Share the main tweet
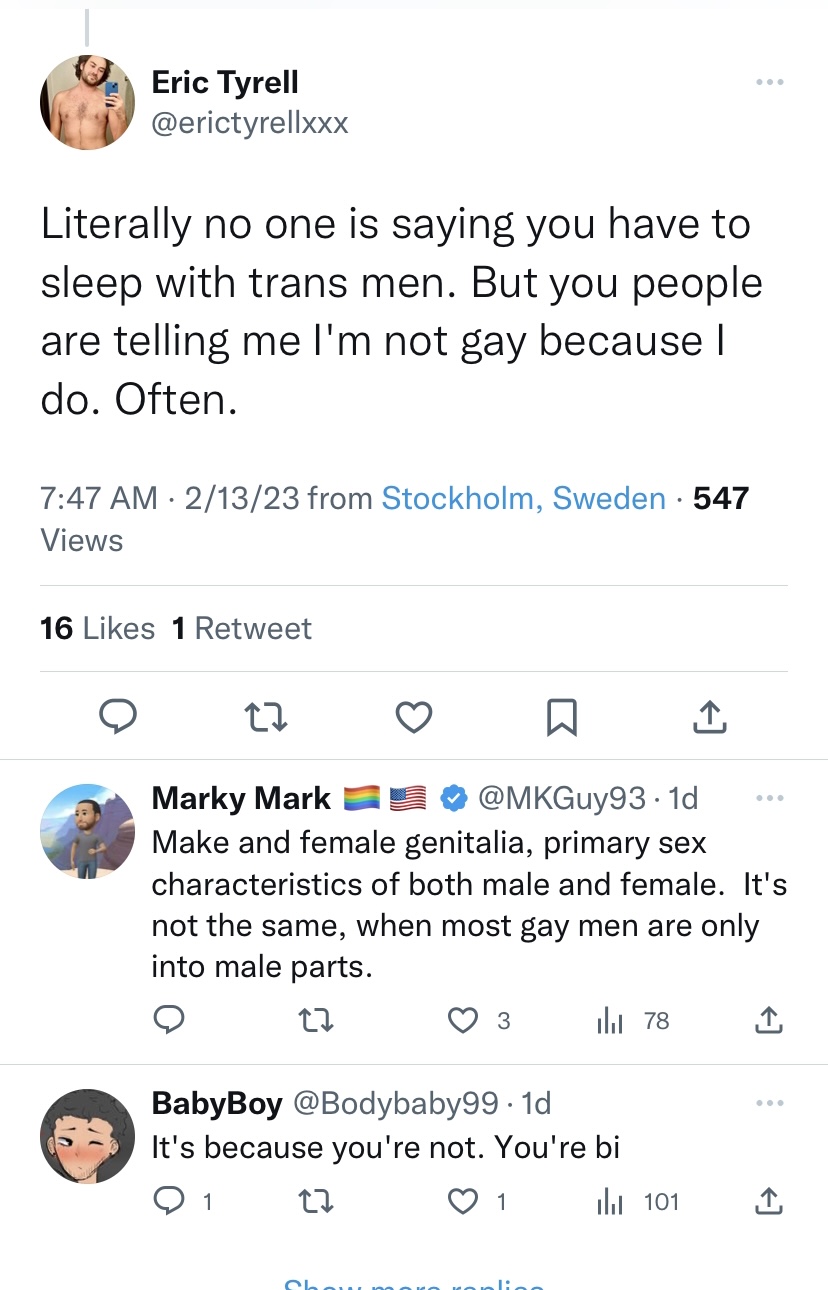 [709, 716]
